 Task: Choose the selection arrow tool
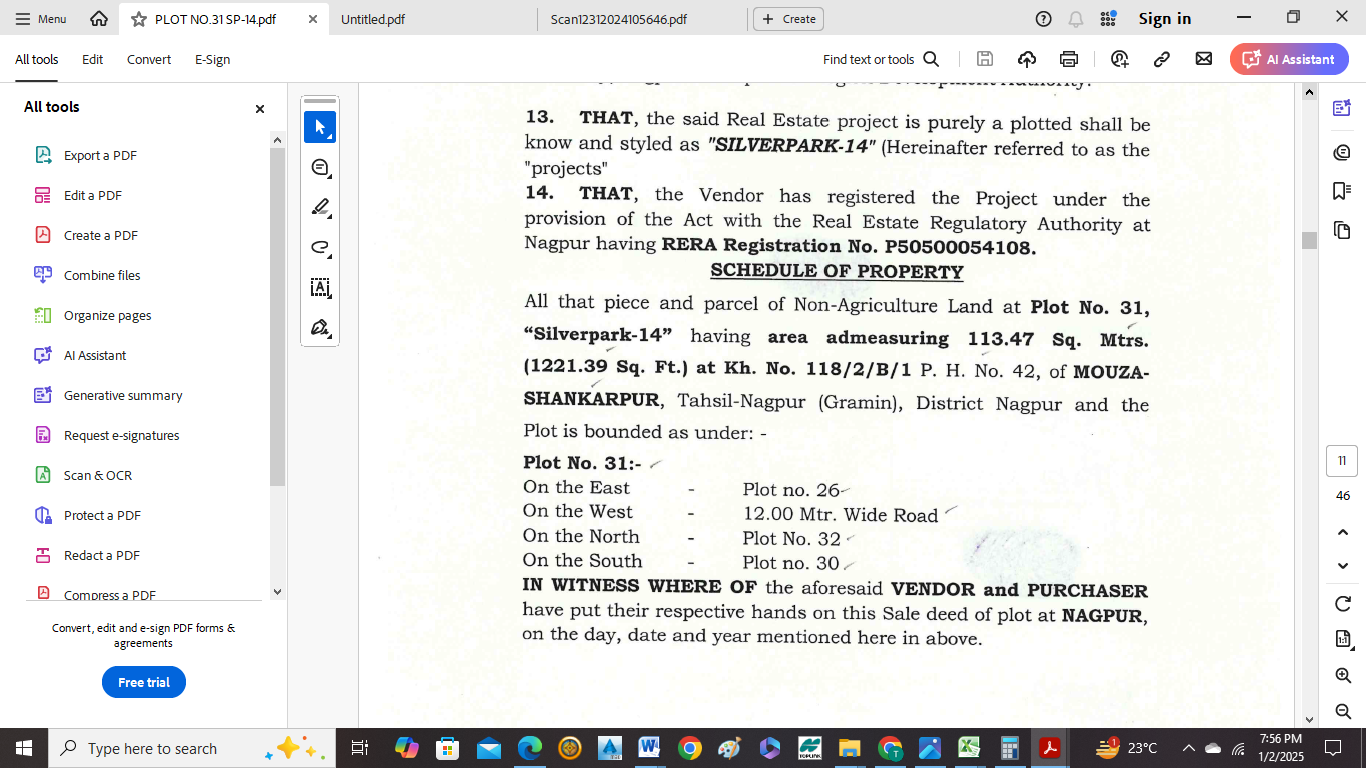point(320,127)
